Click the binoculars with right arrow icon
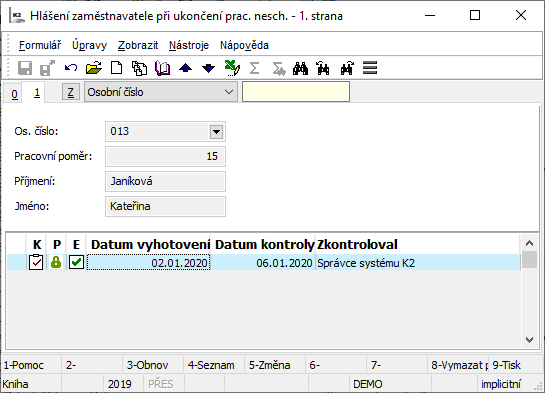 pos(347,68)
